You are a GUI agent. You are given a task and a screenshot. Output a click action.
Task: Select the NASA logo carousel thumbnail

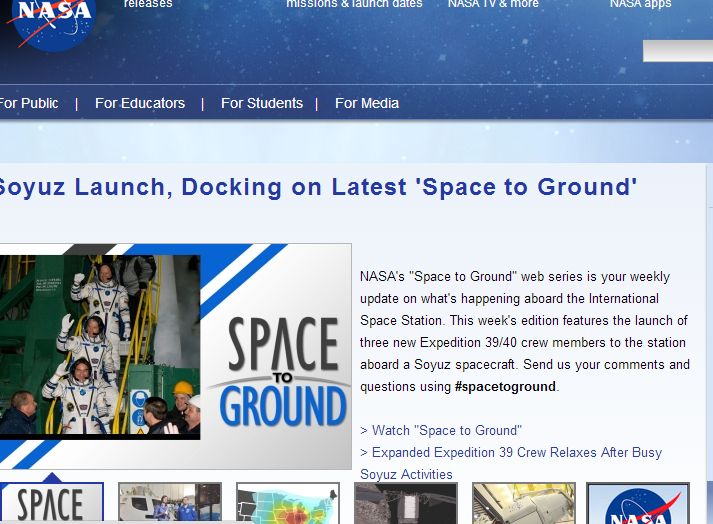coord(638,503)
